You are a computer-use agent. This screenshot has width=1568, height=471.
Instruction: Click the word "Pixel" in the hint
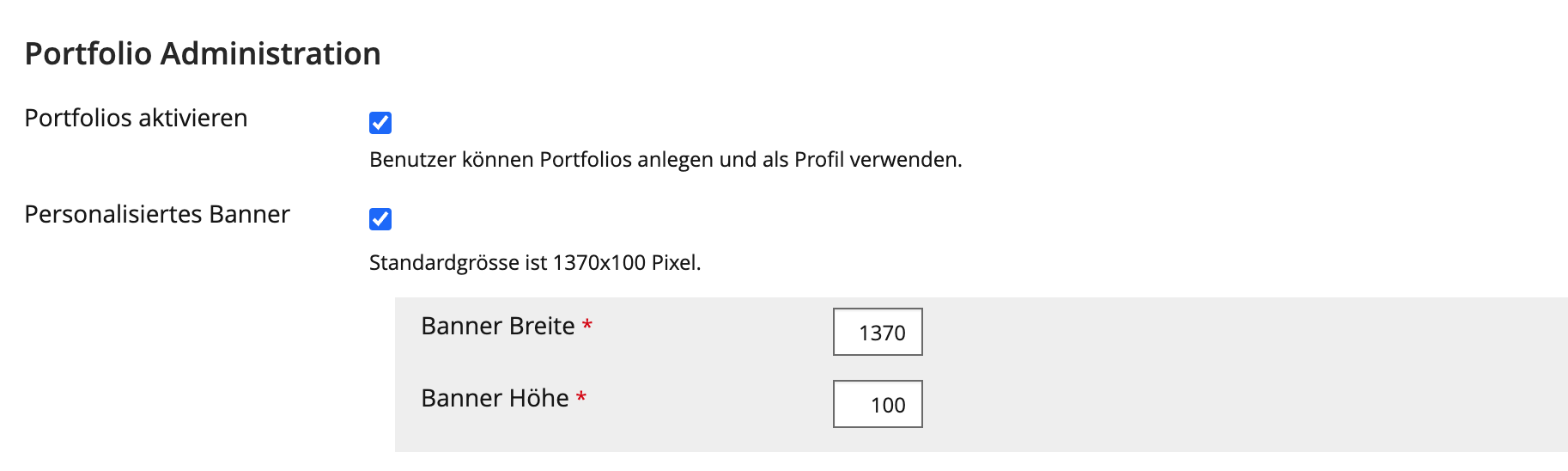(x=674, y=263)
